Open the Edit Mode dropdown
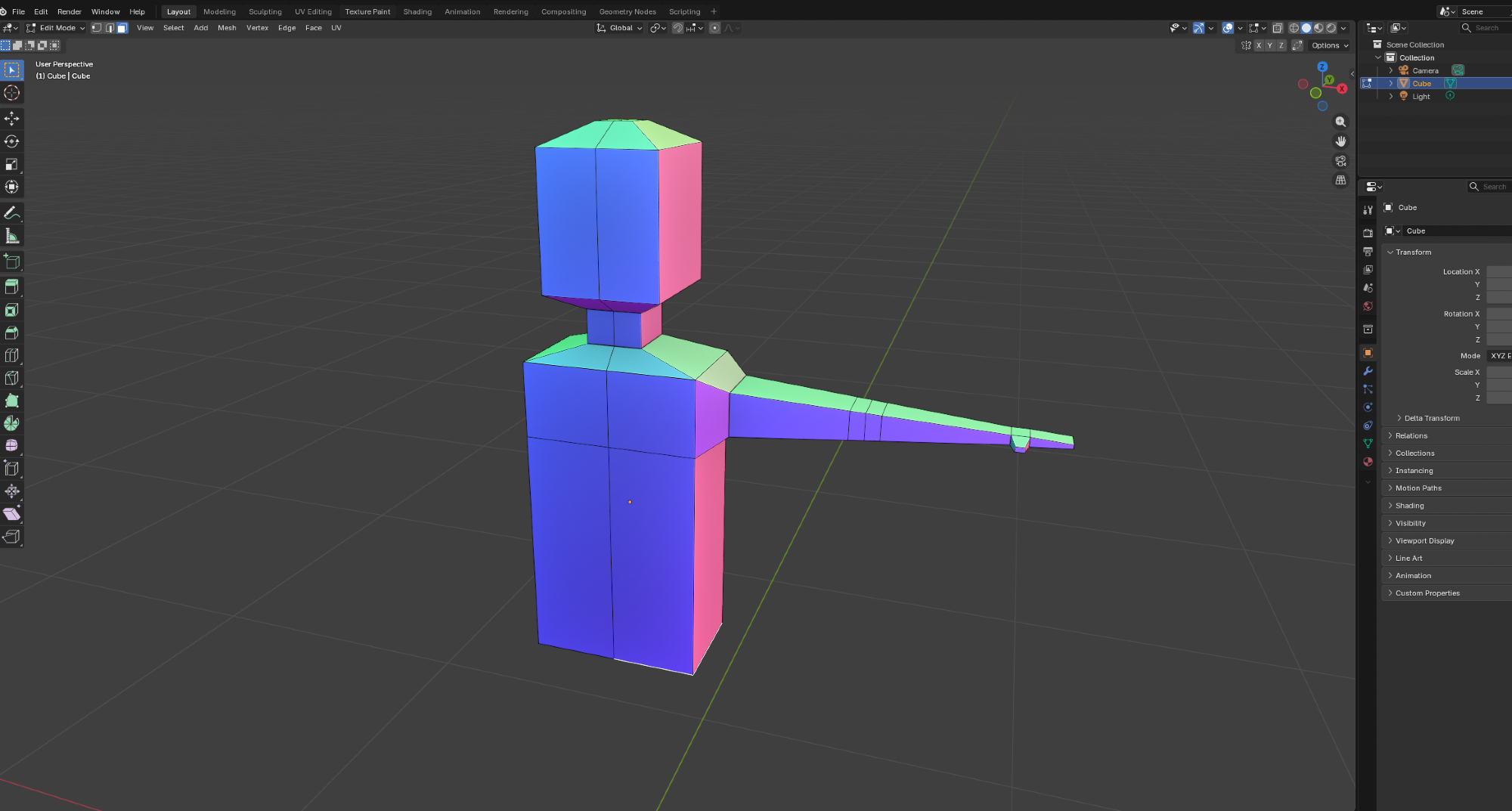The width and height of the screenshot is (1512, 811). (57, 28)
